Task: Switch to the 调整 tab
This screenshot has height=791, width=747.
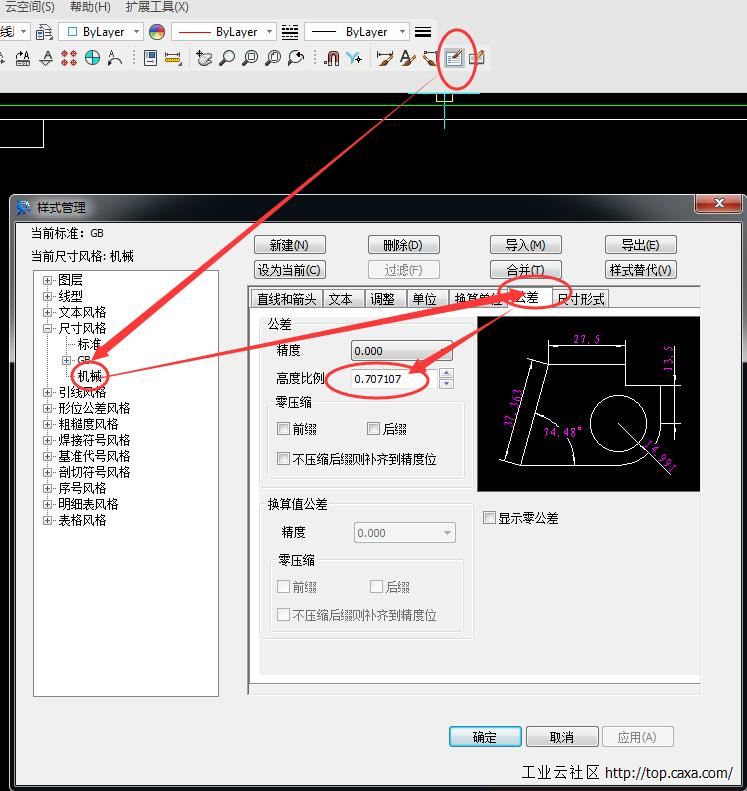Action: (382, 299)
